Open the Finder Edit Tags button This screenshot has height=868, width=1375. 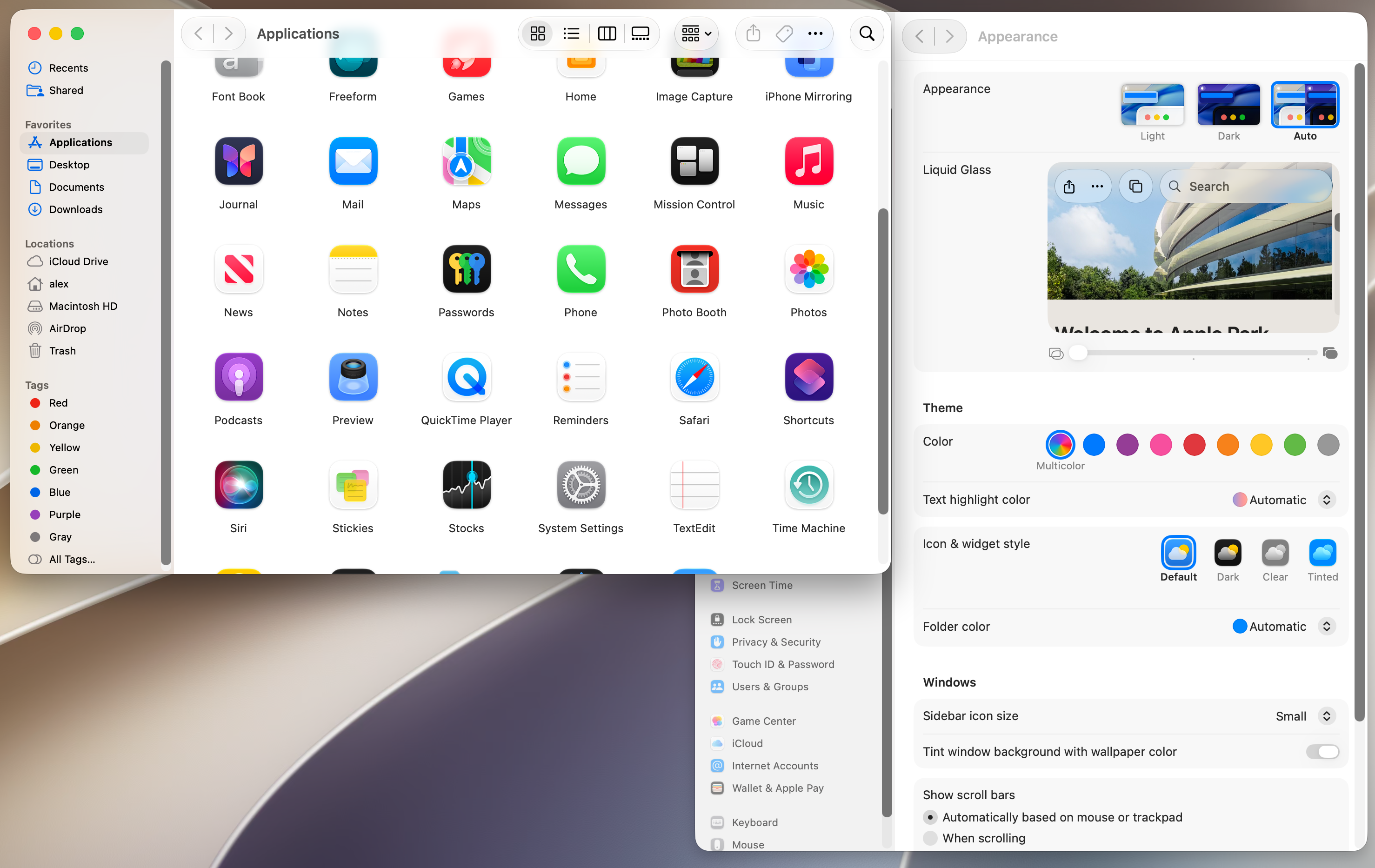point(784,33)
